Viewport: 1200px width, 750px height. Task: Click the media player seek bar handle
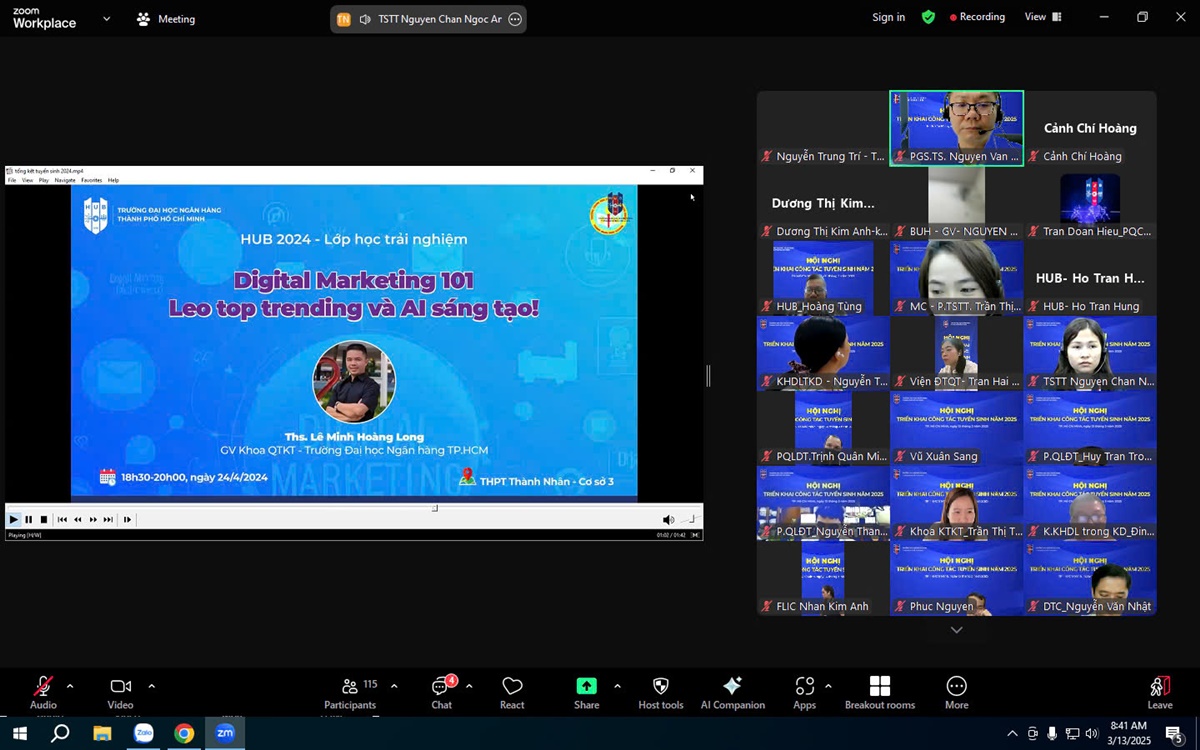[435, 508]
